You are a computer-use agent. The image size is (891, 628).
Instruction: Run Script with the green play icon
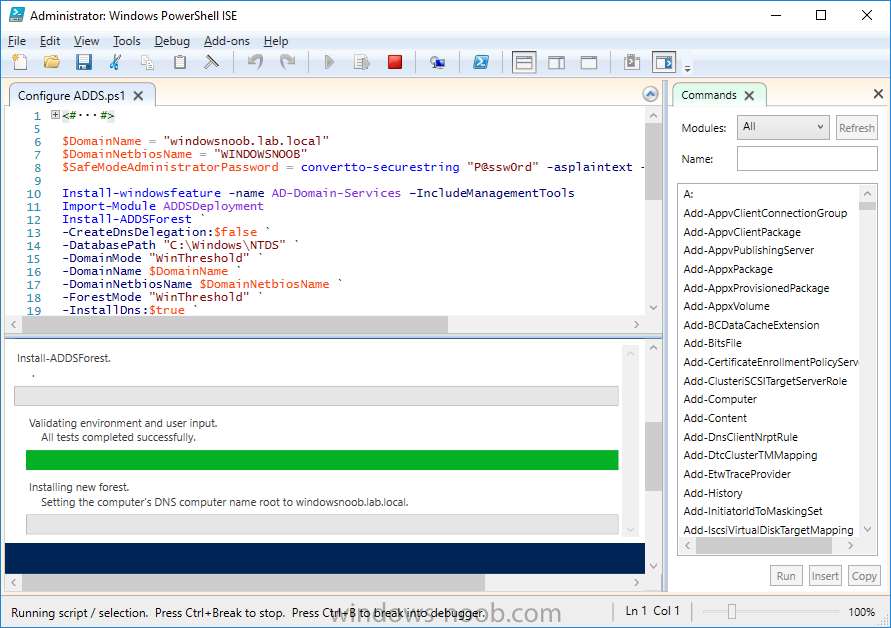[329, 62]
